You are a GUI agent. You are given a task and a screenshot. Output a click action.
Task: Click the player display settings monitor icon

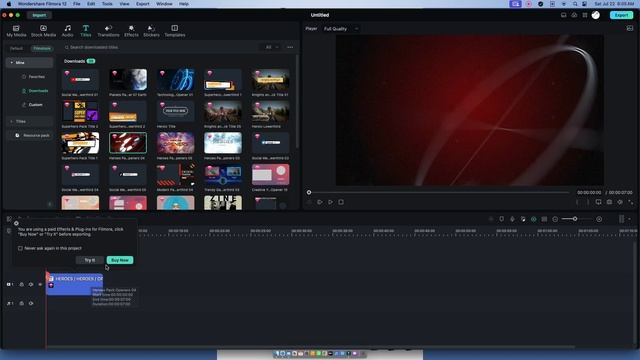(x=598, y=202)
